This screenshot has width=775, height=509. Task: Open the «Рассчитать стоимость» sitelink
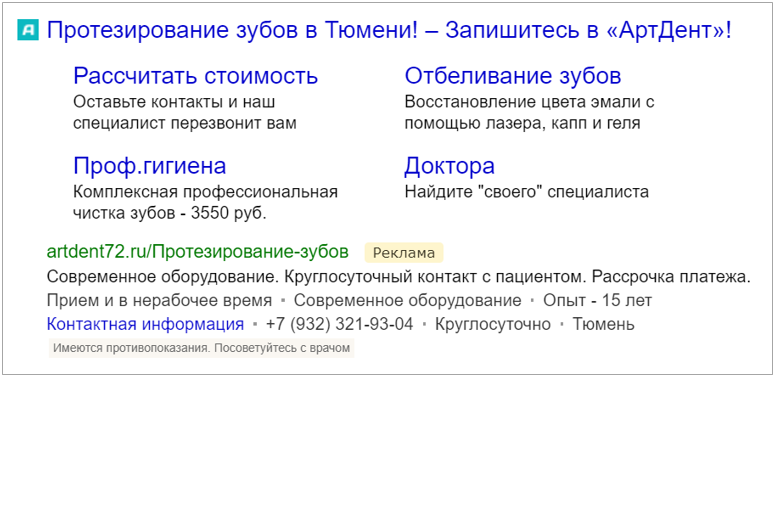[x=195, y=76]
